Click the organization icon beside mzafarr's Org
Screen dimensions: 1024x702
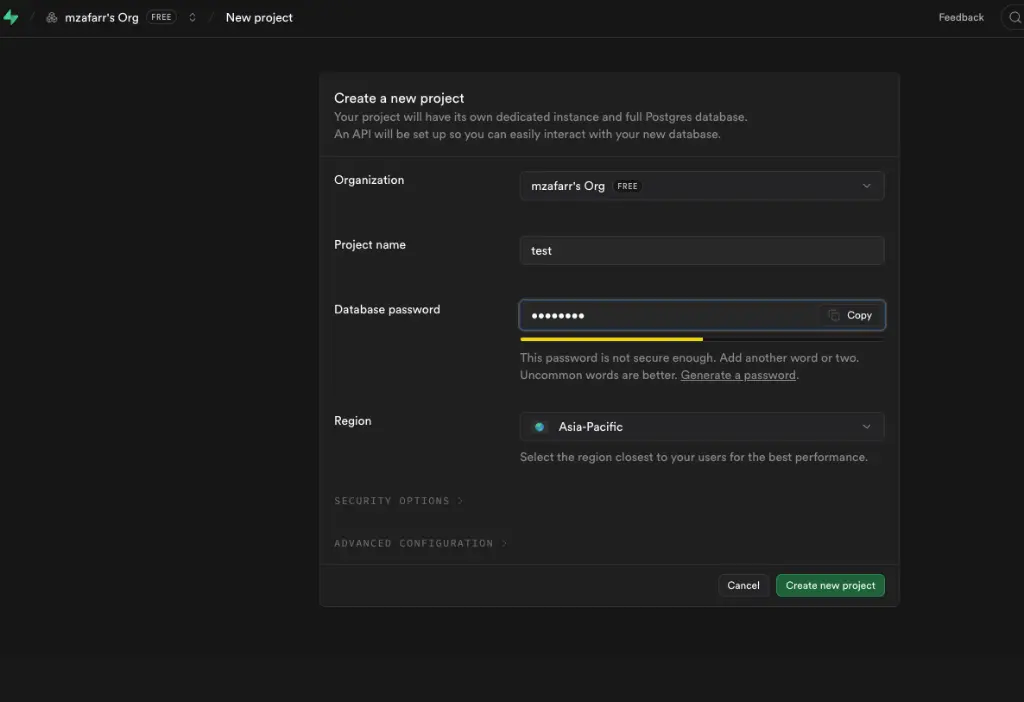pyautogui.click(x=52, y=18)
